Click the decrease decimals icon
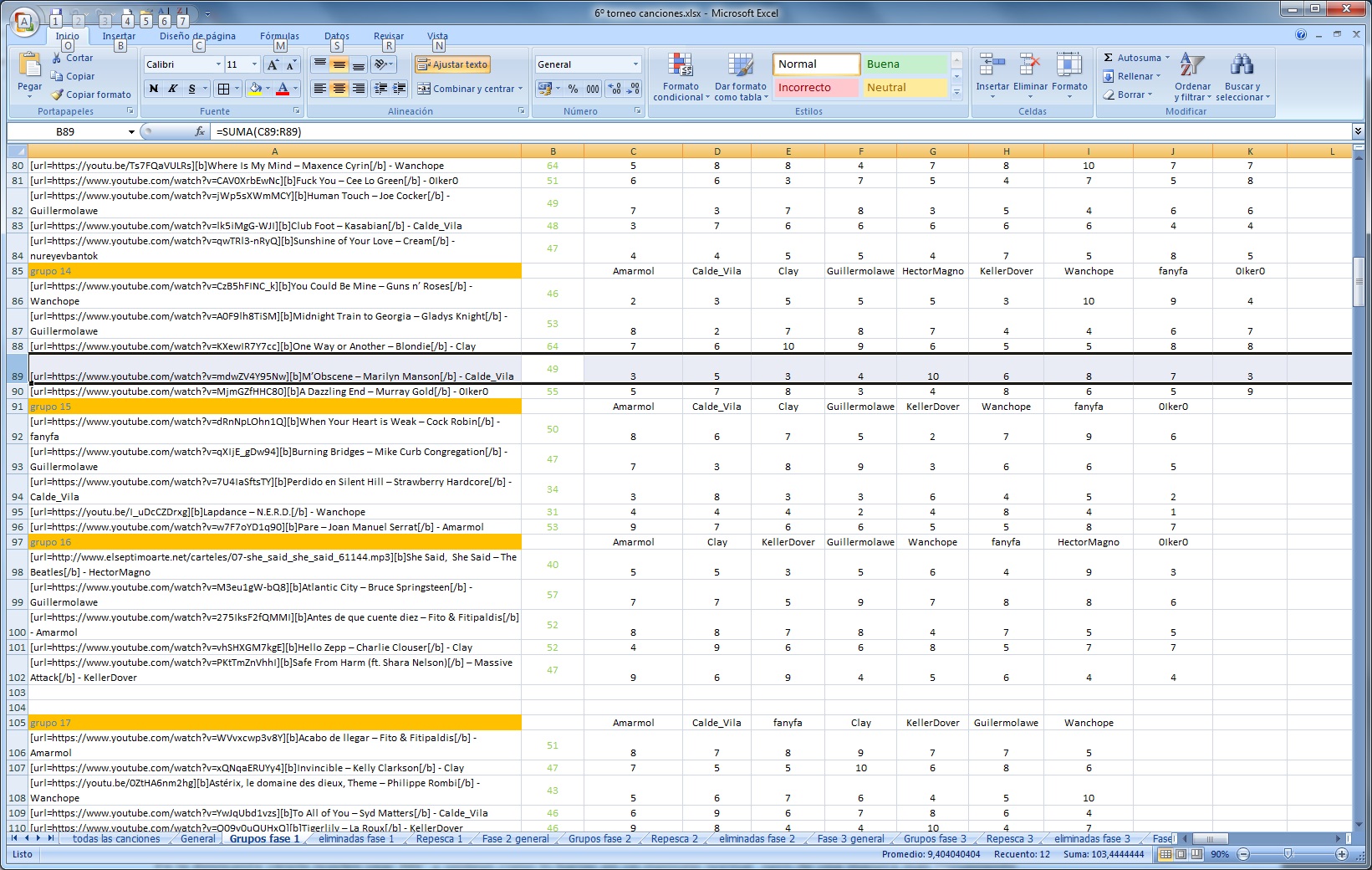1372x870 pixels. pyautogui.click(x=633, y=89)
